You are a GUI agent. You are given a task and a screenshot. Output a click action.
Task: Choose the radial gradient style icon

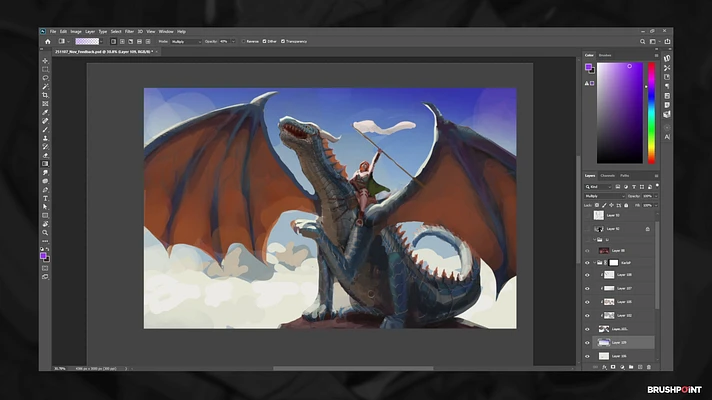[122, 41]
